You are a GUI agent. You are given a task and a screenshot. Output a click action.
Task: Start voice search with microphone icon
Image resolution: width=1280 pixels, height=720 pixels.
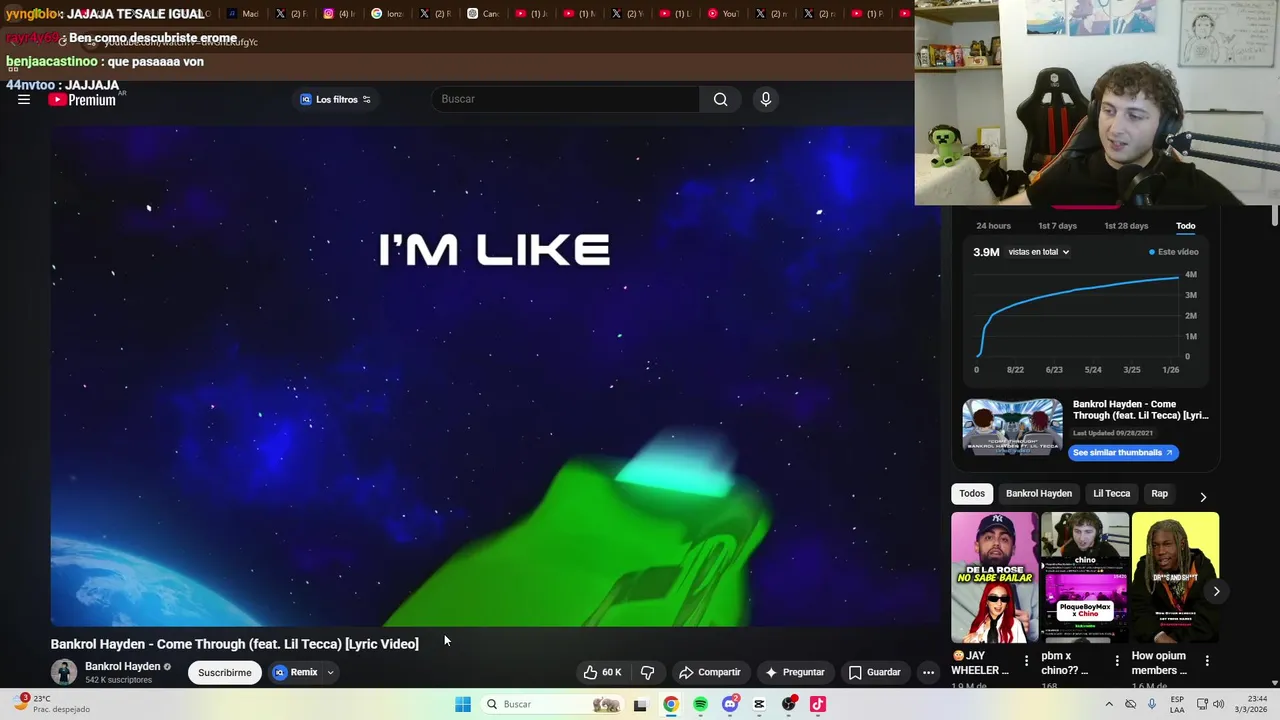pyautogui.click(x=765, y=99)
